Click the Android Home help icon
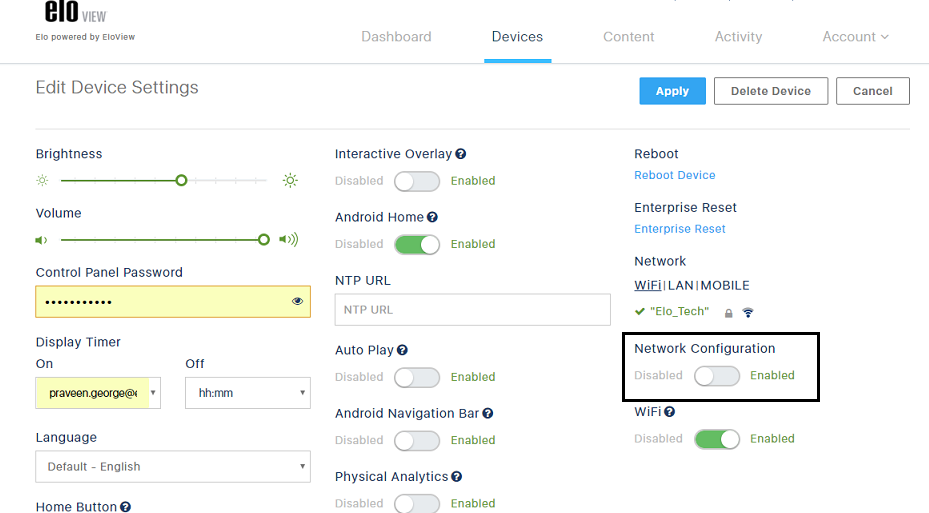The width and height of the screenshot is (929, 513). tap(433, 217)
